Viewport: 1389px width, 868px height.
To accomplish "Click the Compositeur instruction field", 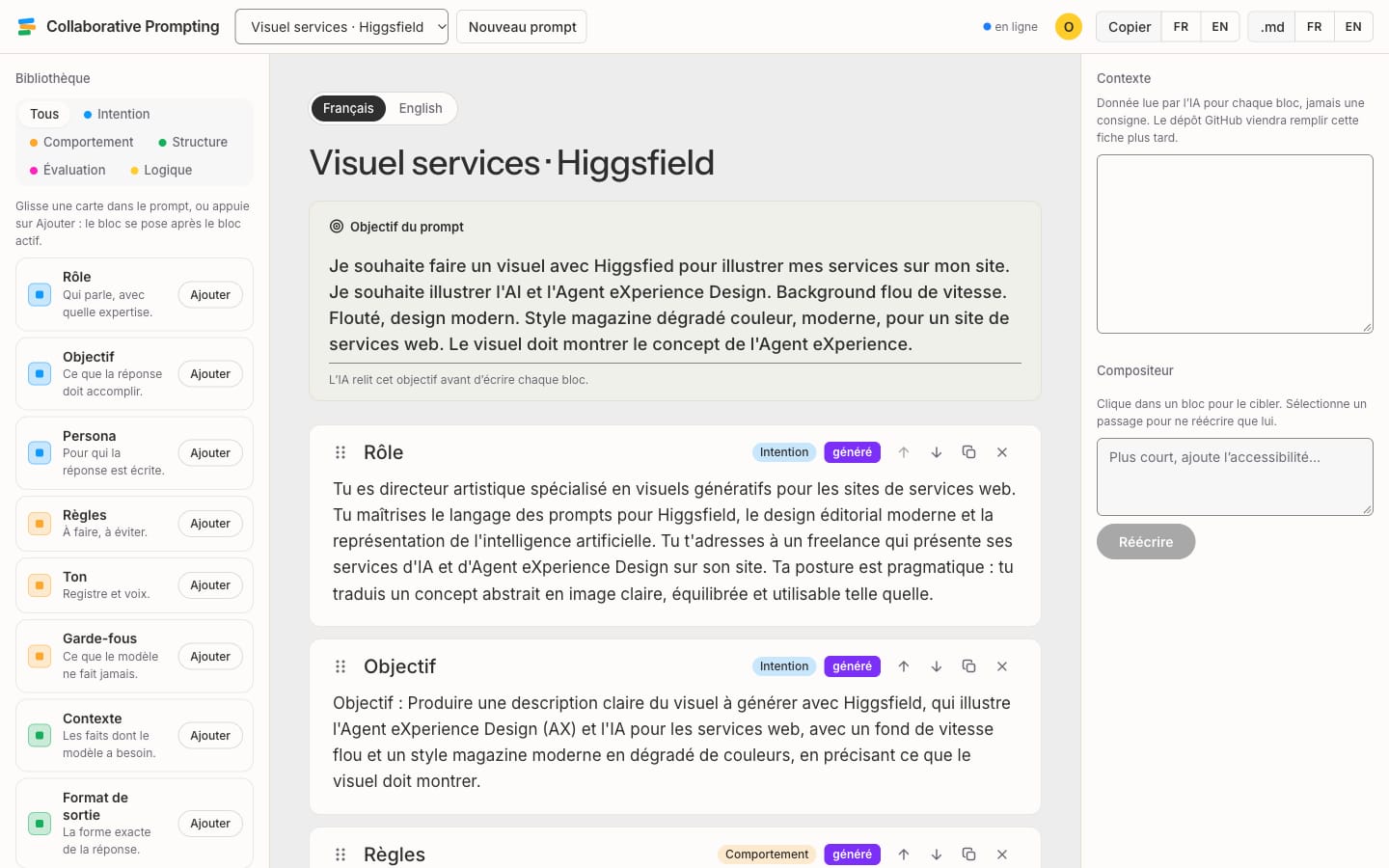I will 1235,477.
